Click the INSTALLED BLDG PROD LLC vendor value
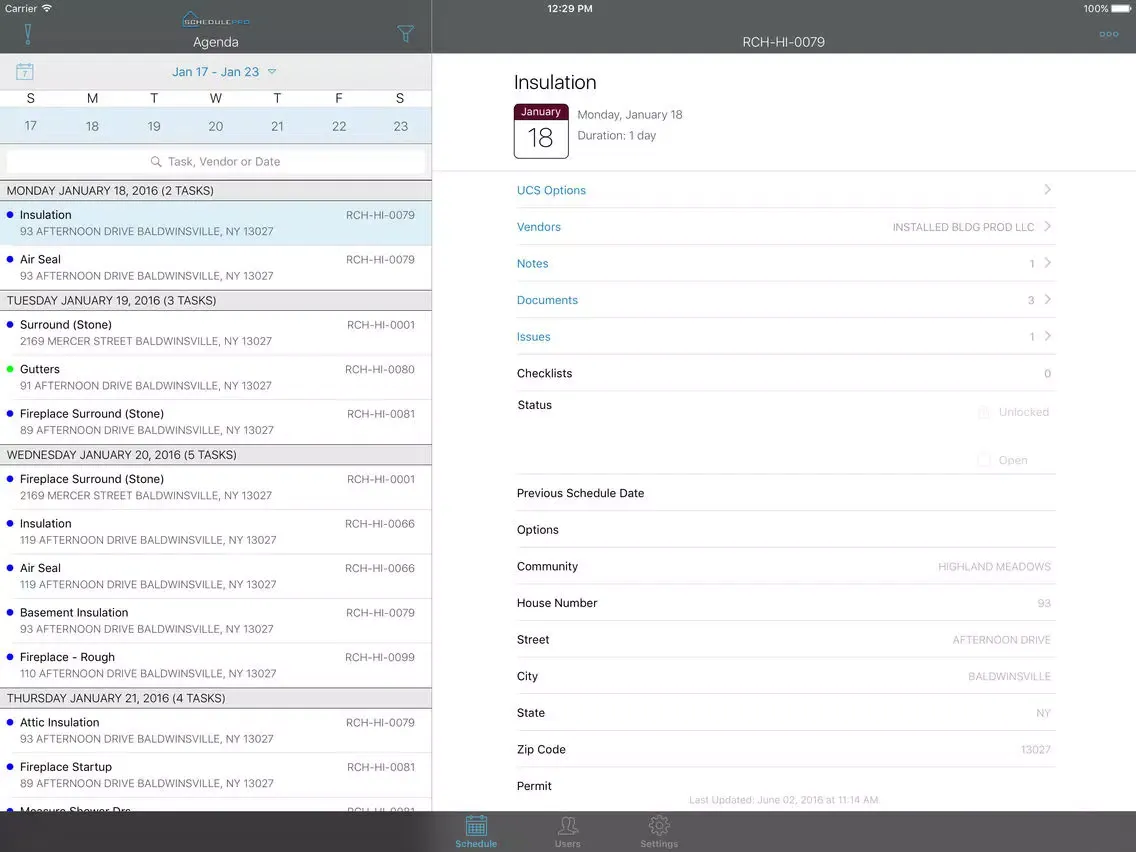1136x852 pixels. pos(963,227)
